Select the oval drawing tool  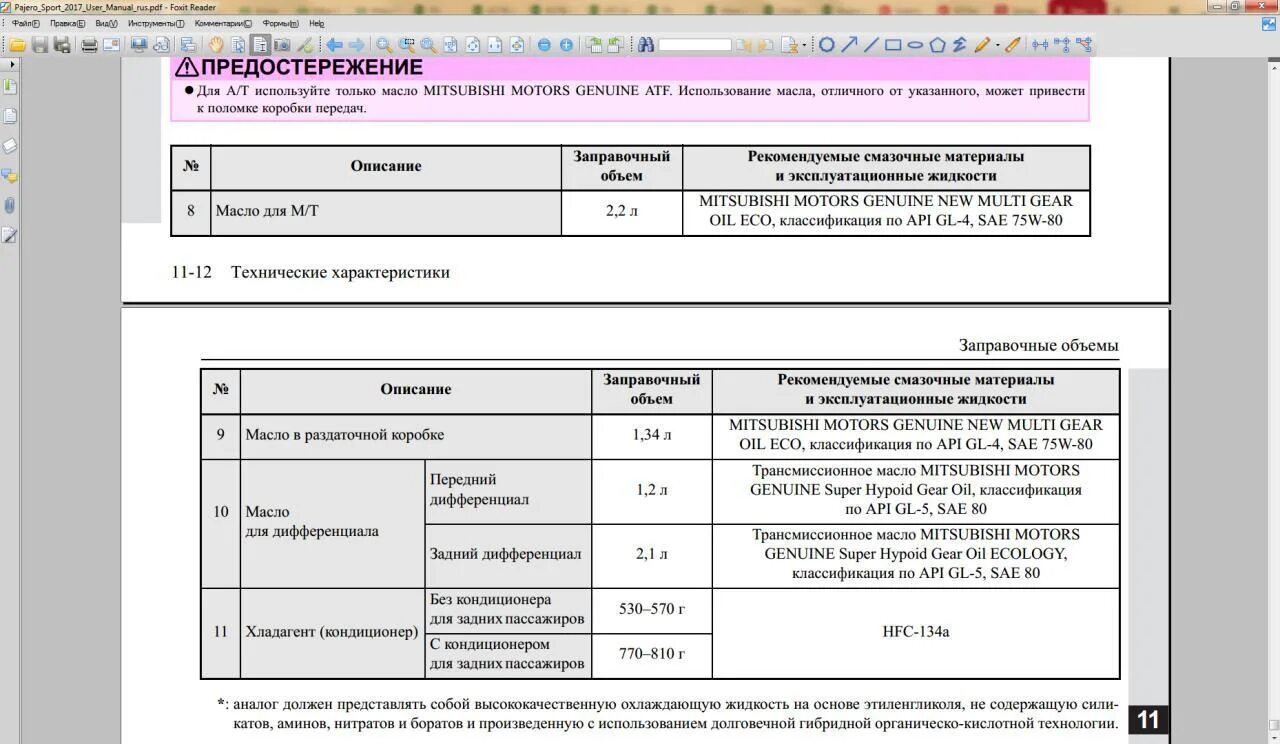coord(915,45)
